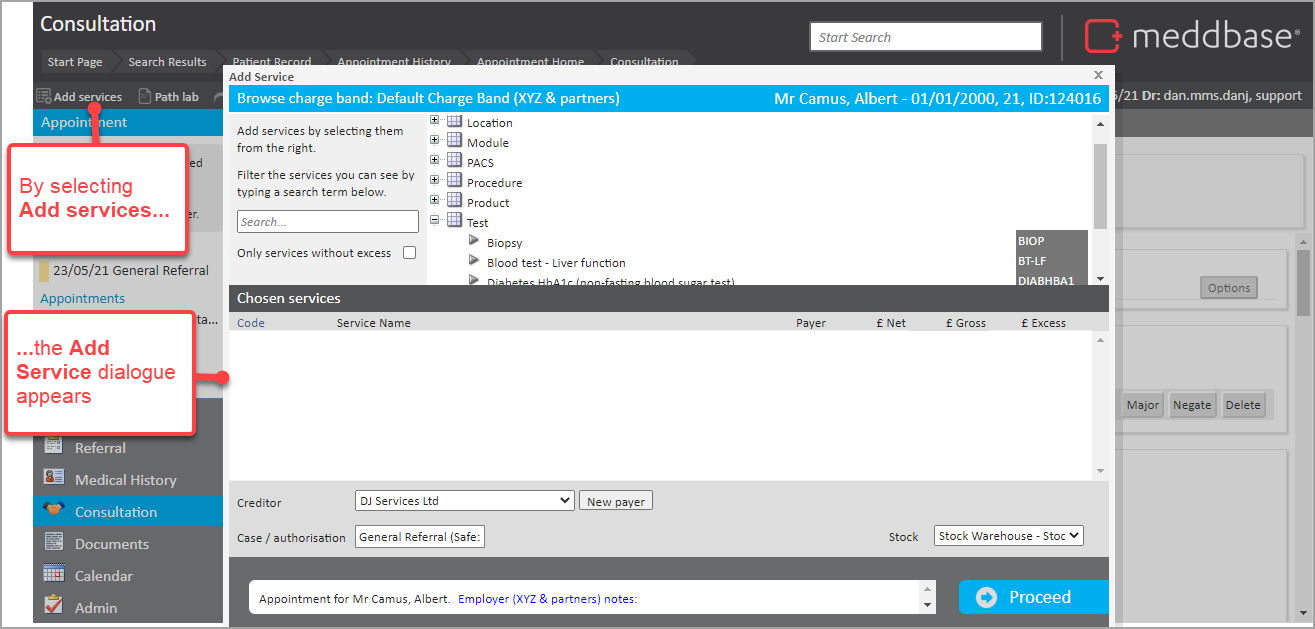Click the New payer button

point(615,501)
